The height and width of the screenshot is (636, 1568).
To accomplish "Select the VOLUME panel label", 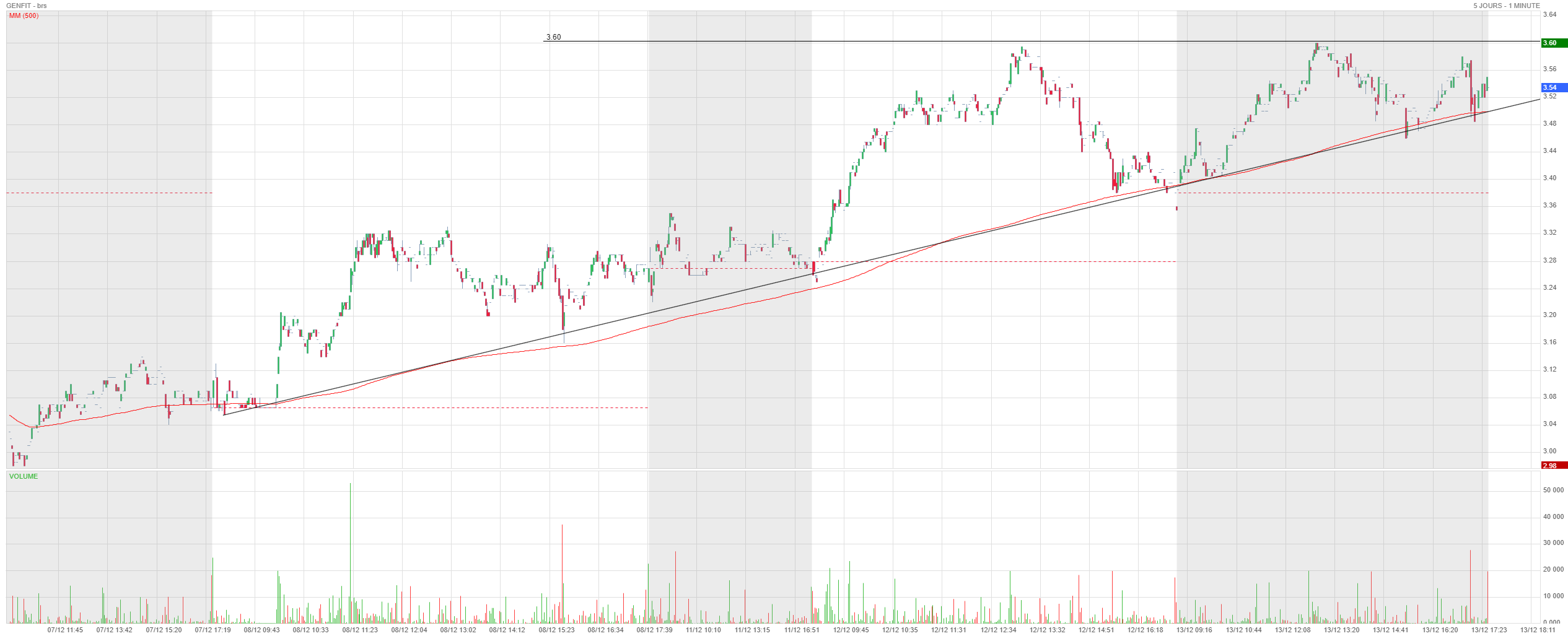I will [x=24, y=476].
